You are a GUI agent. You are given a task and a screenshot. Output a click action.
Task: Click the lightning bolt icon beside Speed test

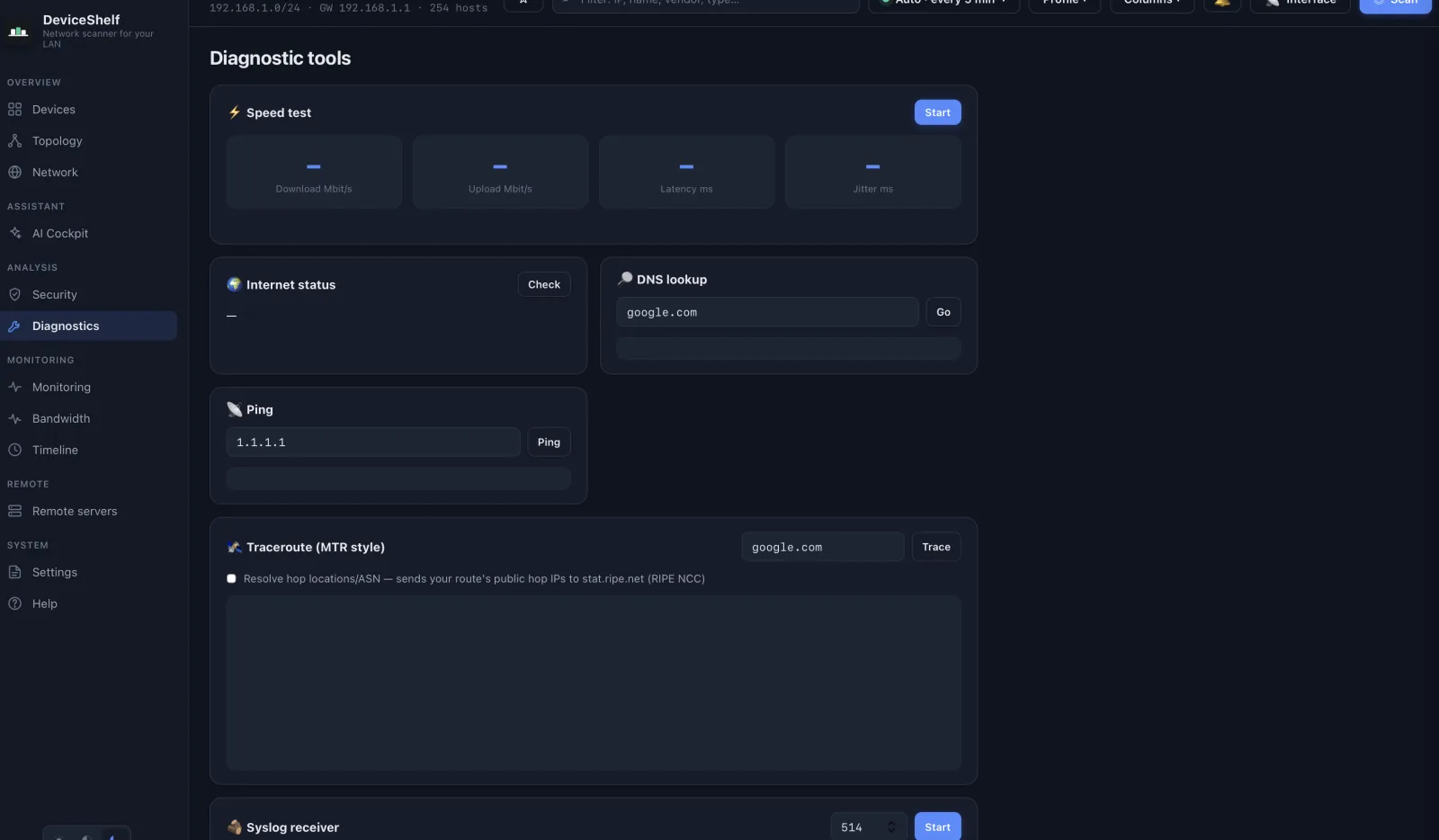[x=235, y=112]
